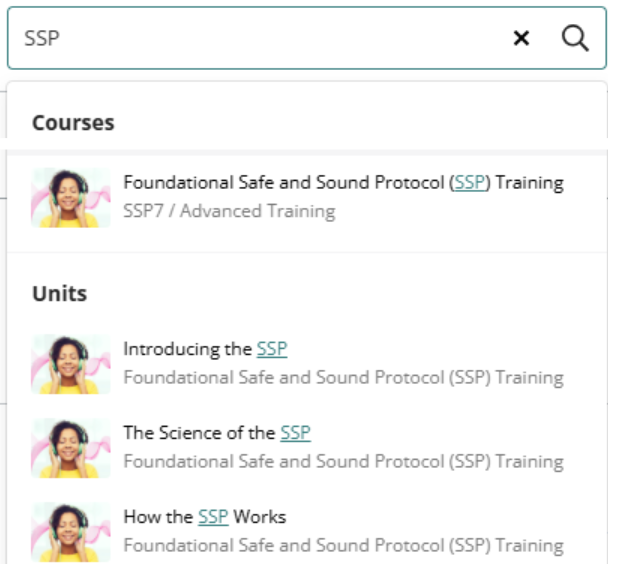Click the magnifying glass search icon
The height and width of the screenshot is (565, 617).
[x=575, y=38]
